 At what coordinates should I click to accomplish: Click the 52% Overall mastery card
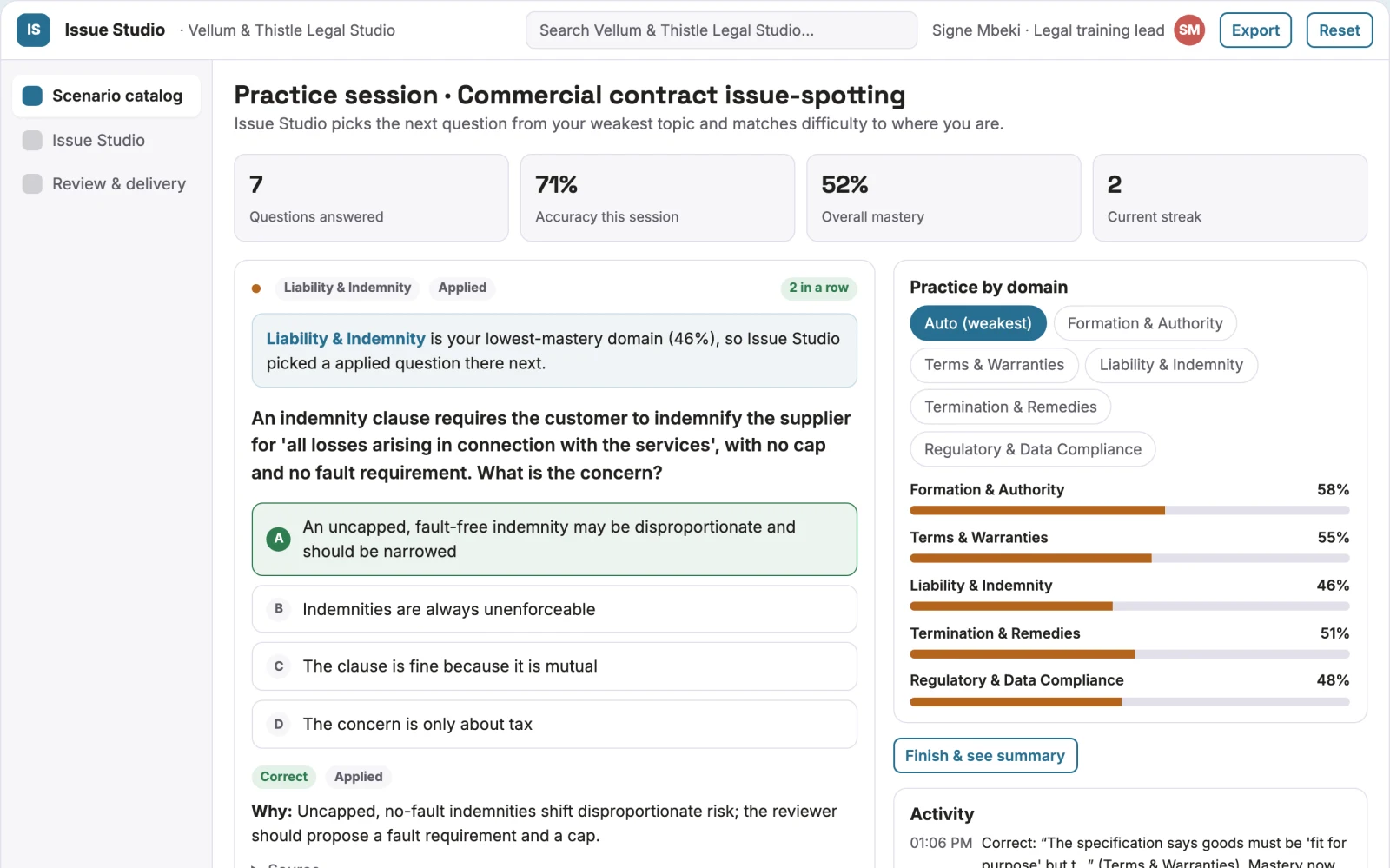pos(943,198)
